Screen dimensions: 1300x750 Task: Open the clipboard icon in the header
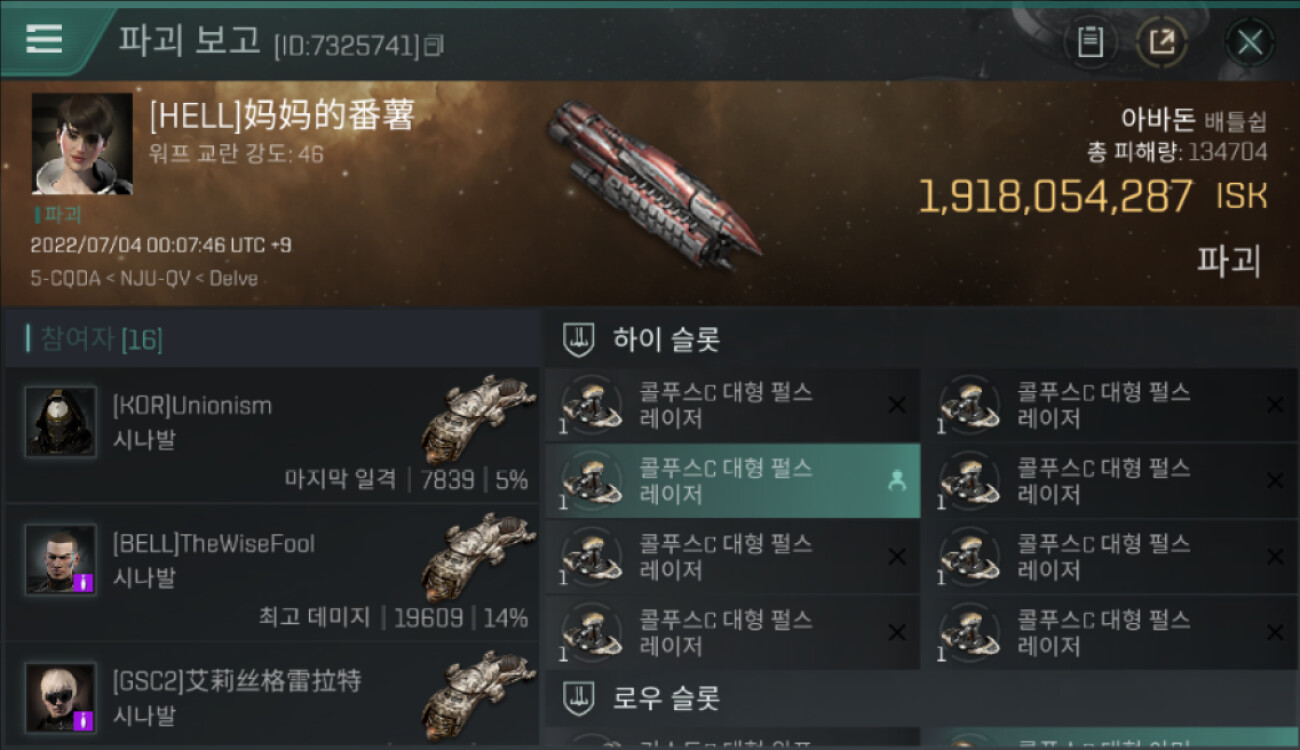[1090, 42]
